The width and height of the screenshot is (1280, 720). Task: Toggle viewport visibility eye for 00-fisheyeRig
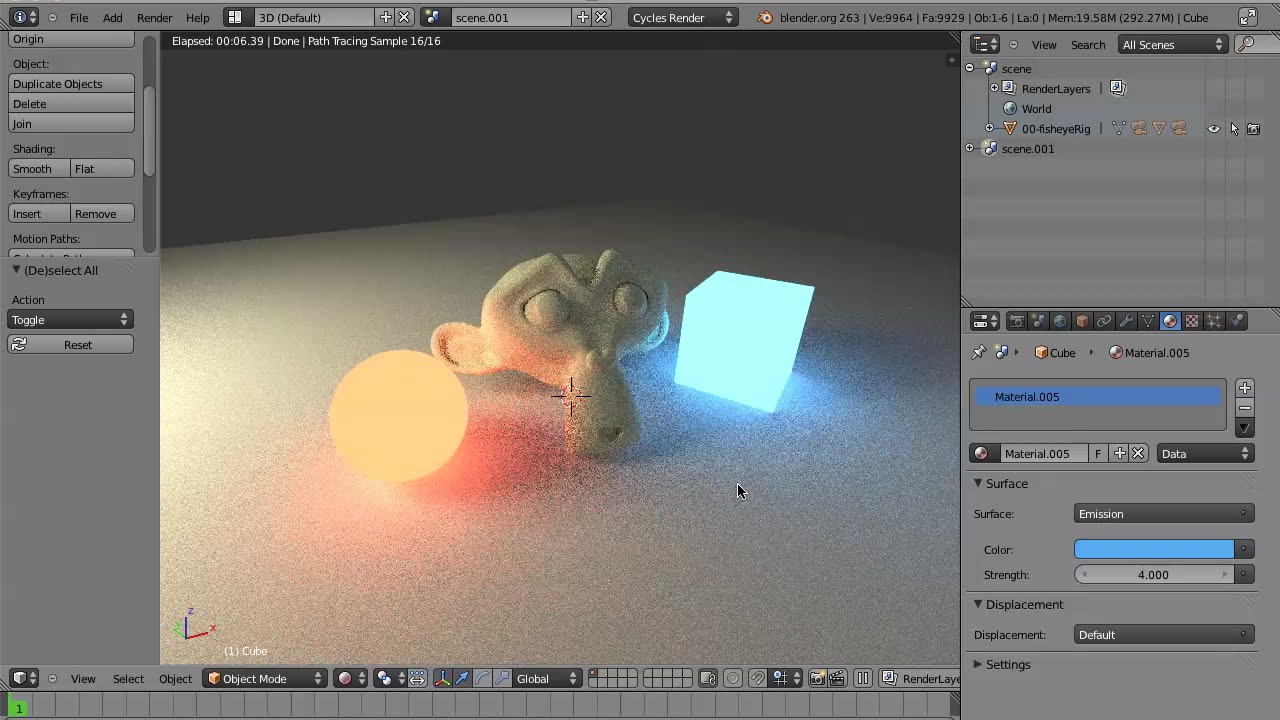tap(1213, 128)
